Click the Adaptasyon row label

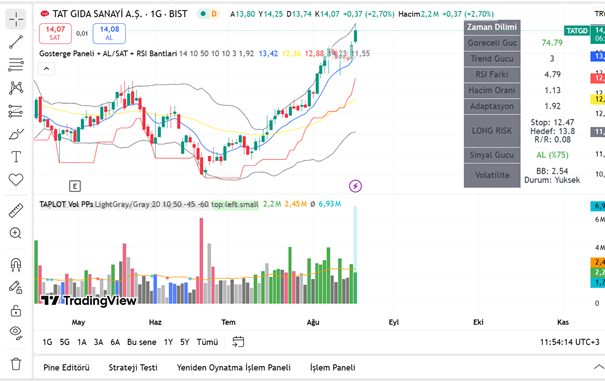[x=492, y=106]
